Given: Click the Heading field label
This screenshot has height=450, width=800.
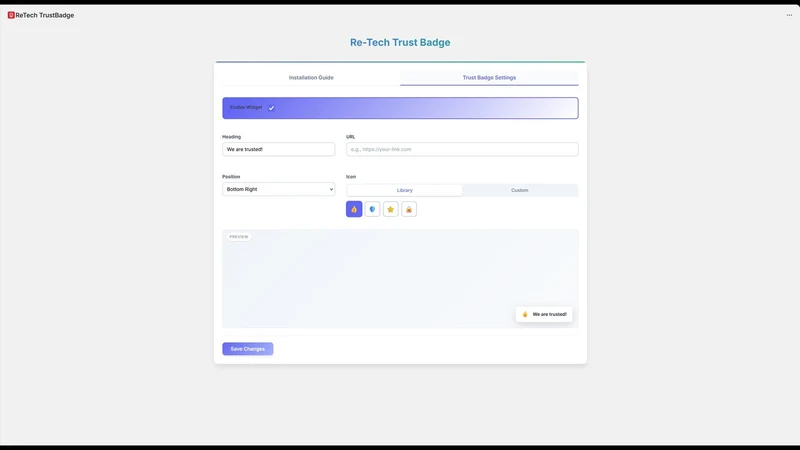Looking at the screenshot, I should pyautogui.click(x=231, y=137).
